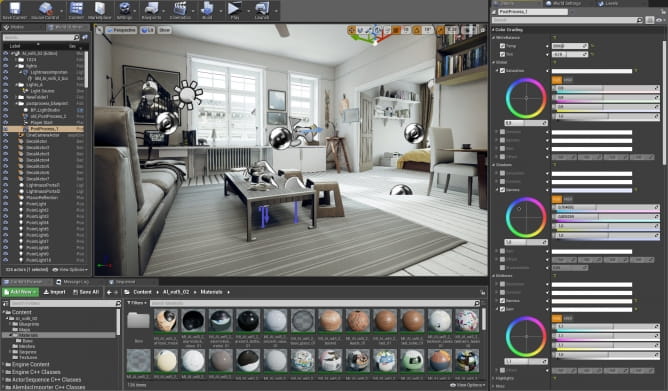Click the Midtones Gain color wheel
Screen dimensions: 668x391
[526, 336]
